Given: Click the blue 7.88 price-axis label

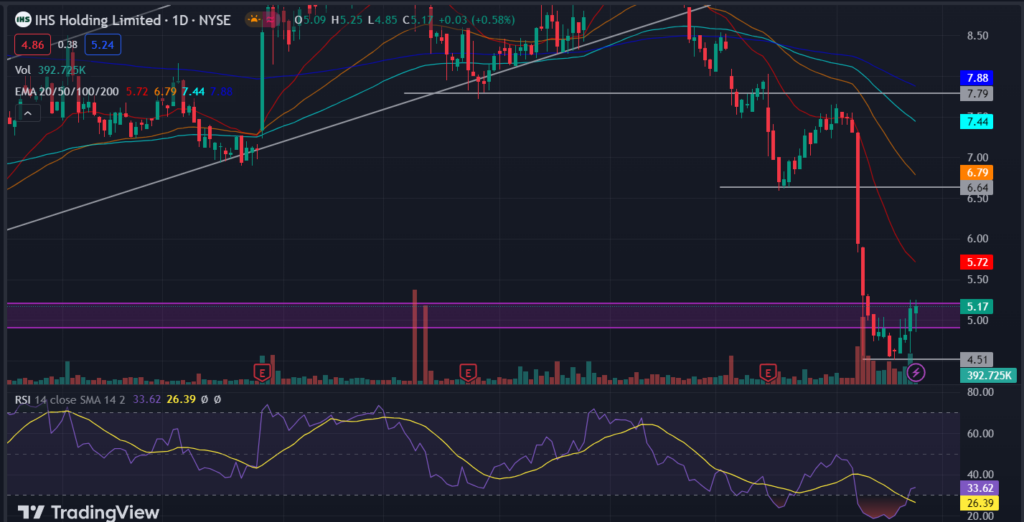Looking at the screenshot, I should [x=976, y=78].
